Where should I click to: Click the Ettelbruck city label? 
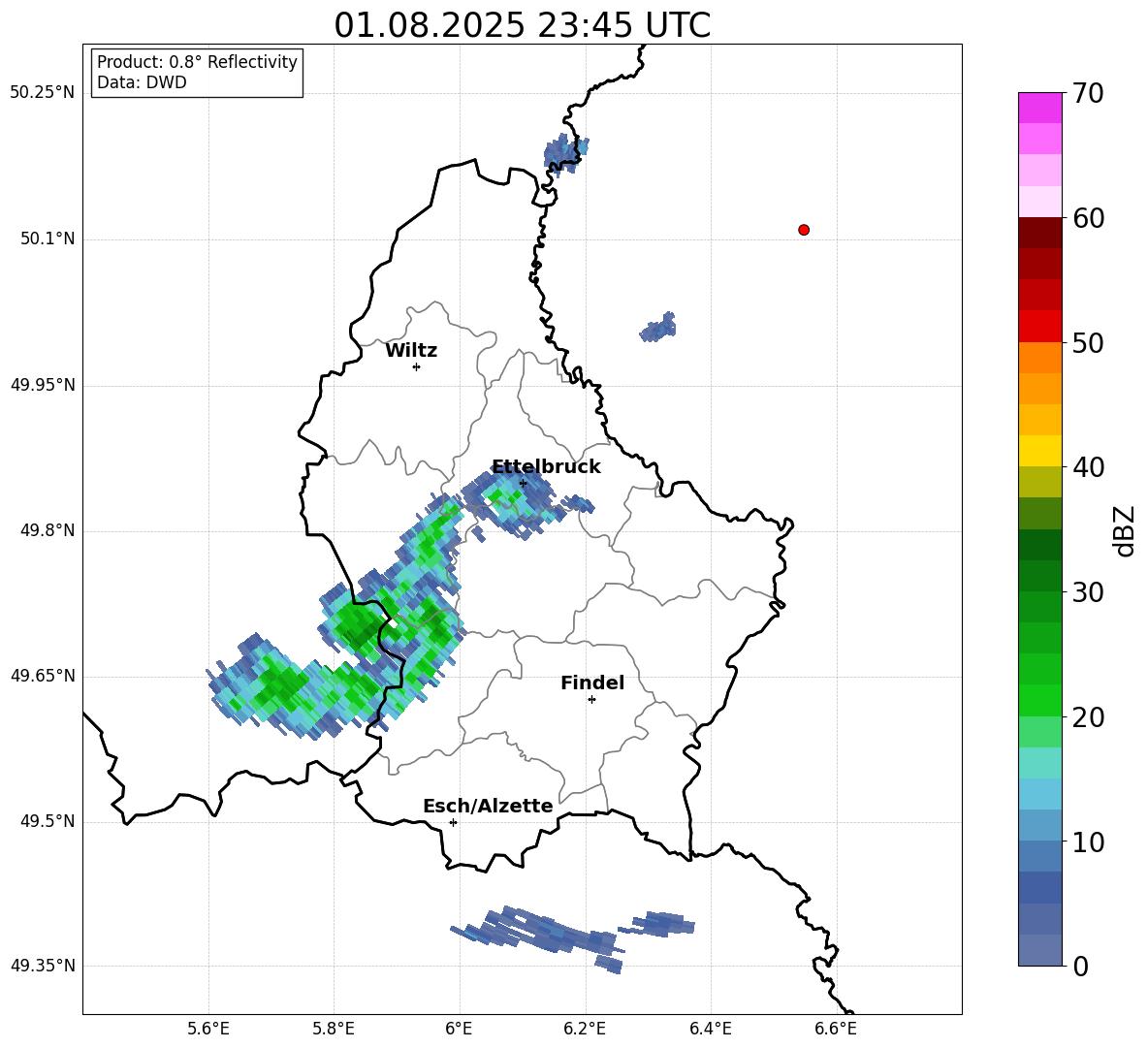click(546, 467)
